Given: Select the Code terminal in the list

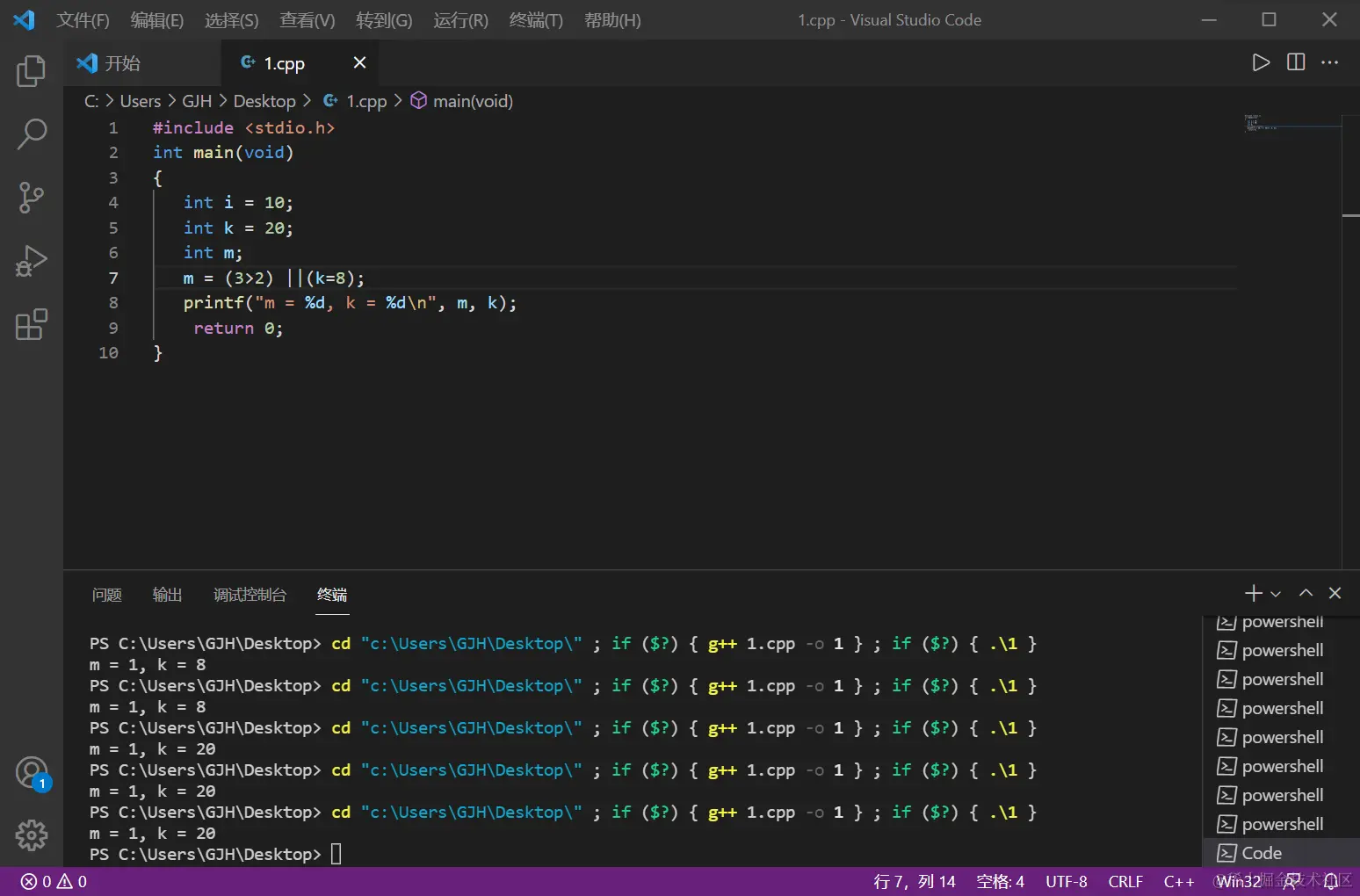Looking at the screenshot, I should coord(1262,853).
